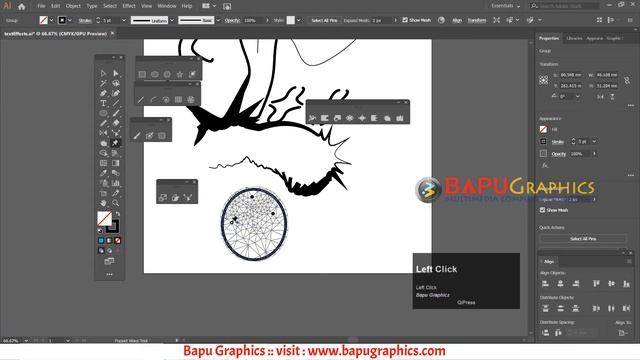Choose the Rectangle tool in floating panel
This screenshot has height=360, width=640.
coord(142,74)
